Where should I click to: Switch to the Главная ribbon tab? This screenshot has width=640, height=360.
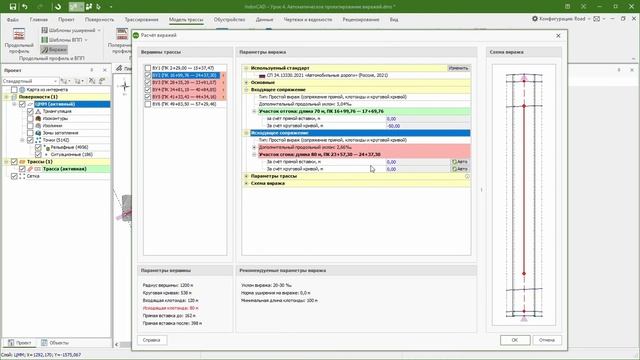(x=38, y=20)
